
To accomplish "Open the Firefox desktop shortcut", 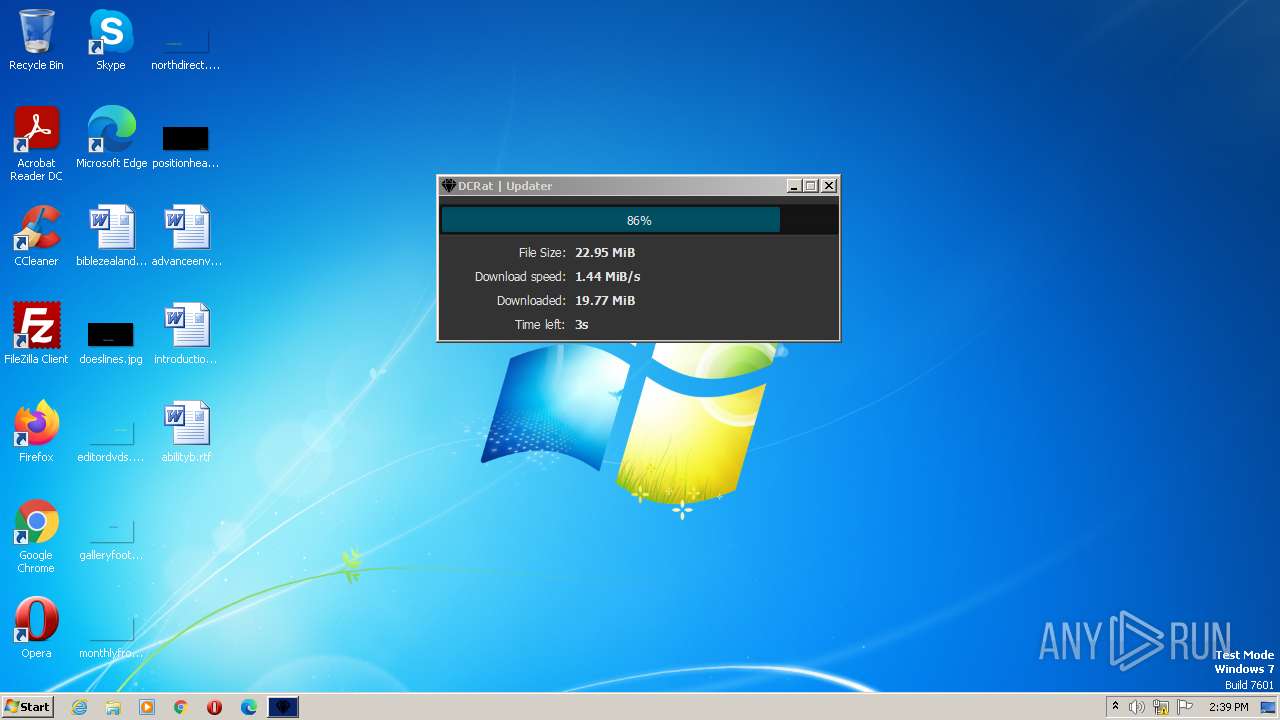I will pyautogui.click(x=36, y=432).
